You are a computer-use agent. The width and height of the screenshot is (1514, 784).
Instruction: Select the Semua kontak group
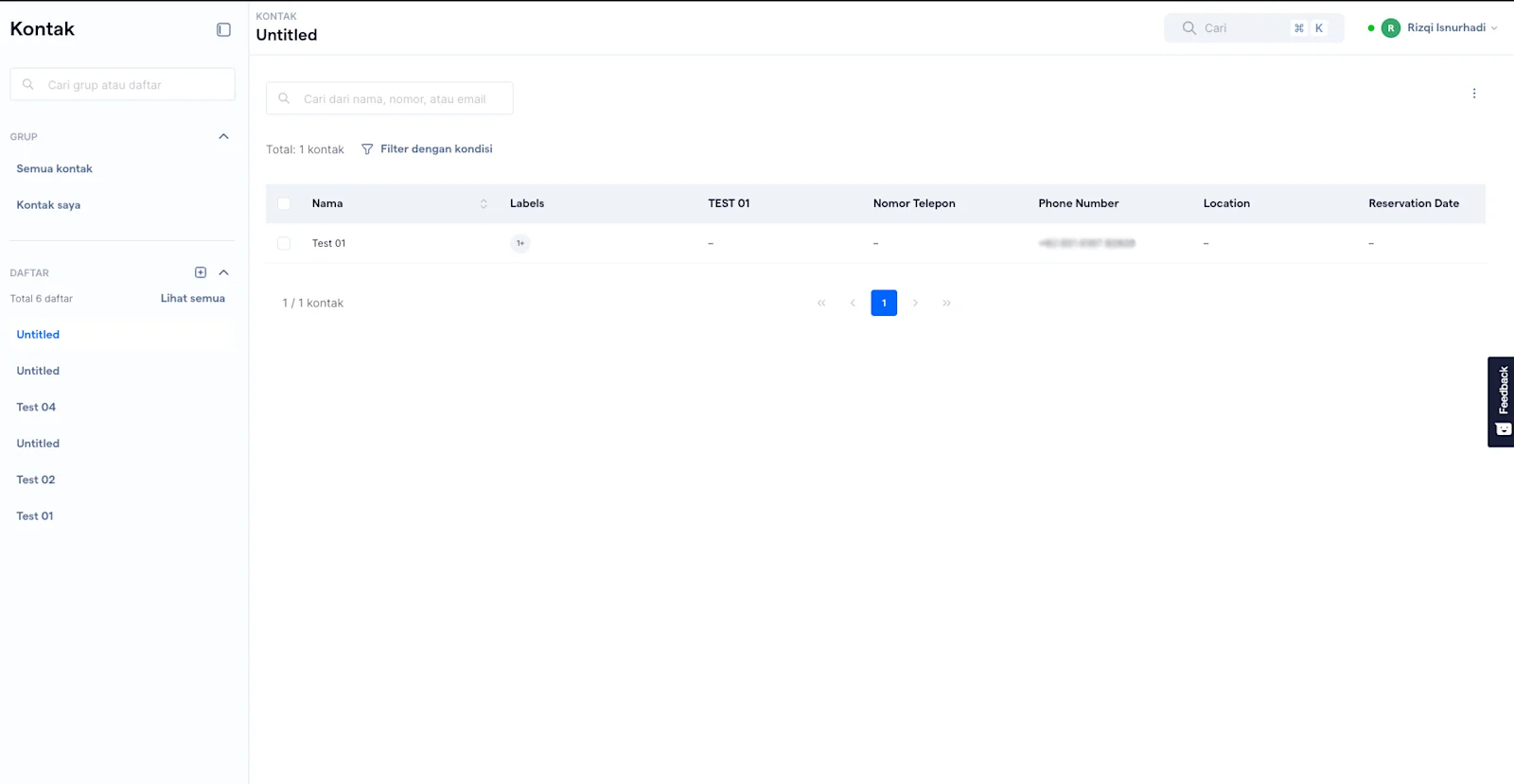(55, 168)
